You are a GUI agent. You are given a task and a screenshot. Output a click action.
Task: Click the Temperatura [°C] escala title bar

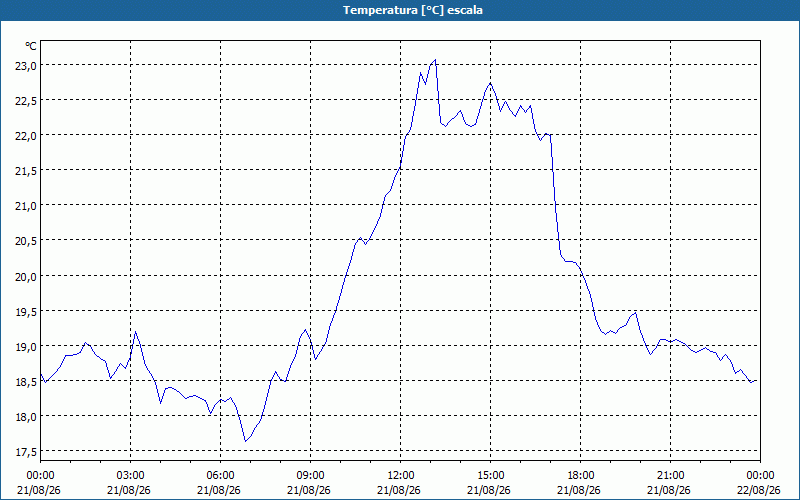tap(400, 10)
